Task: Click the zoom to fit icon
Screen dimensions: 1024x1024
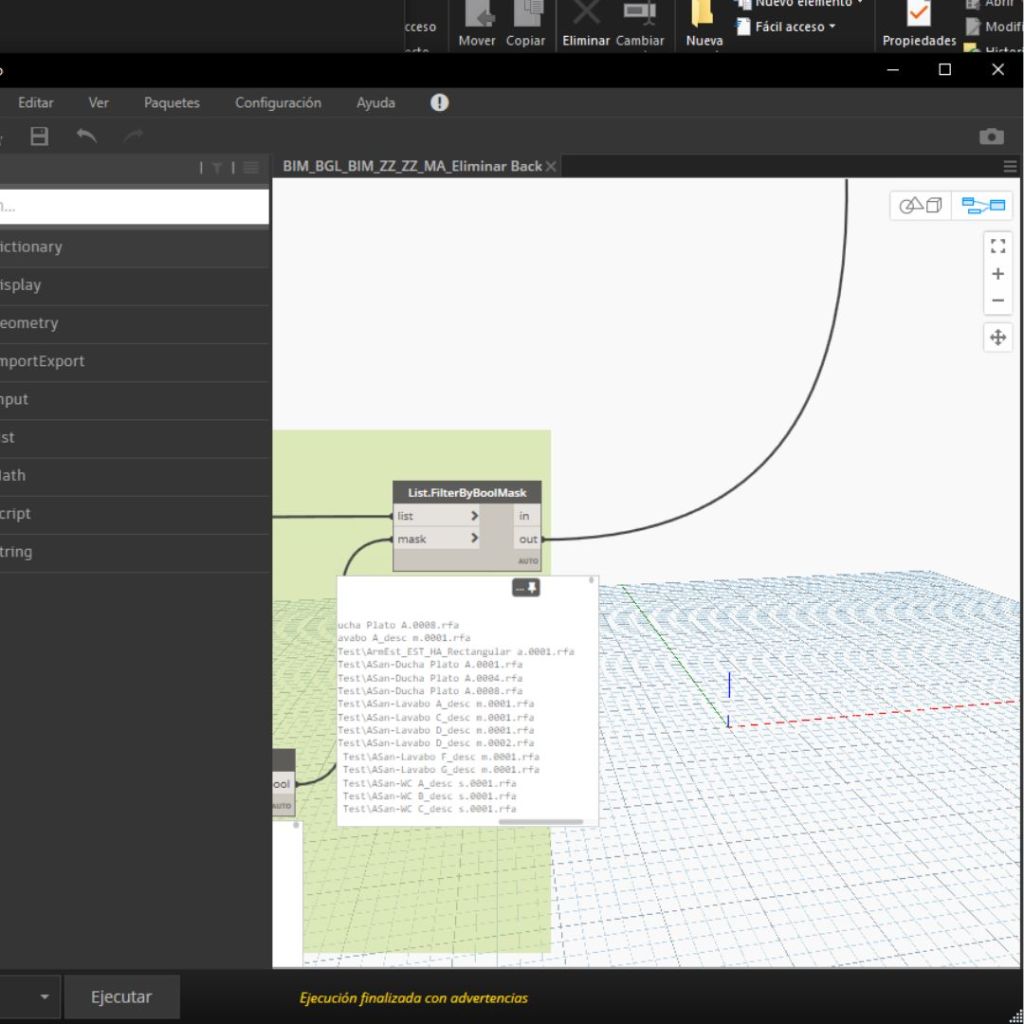Action: pyautogui.click(x=997, y=246)
